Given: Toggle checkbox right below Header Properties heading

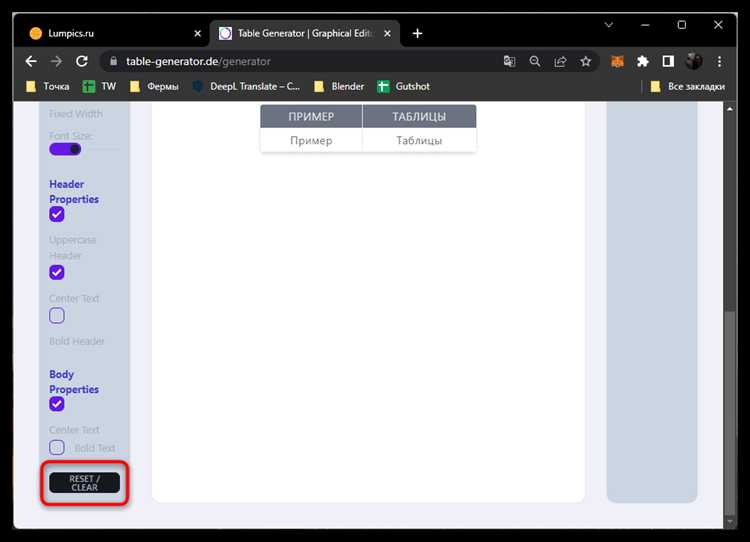Looking at the screenshot, I should pos(56,214).
